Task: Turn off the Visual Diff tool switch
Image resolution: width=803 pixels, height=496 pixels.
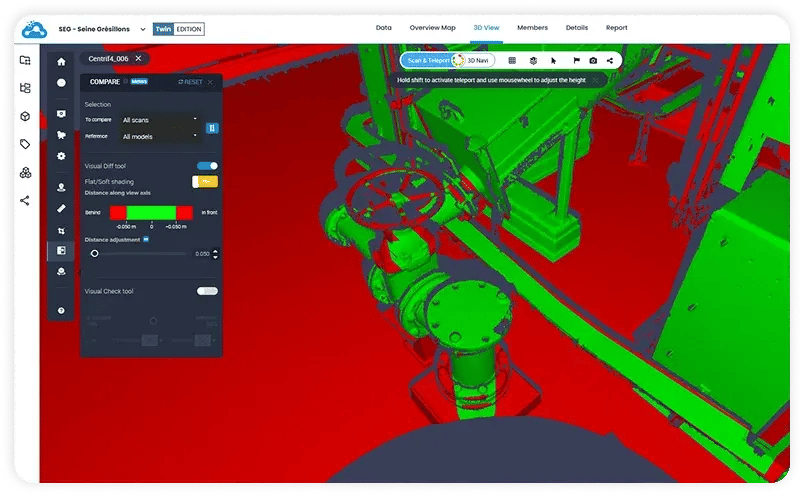Action: [207, 166]
